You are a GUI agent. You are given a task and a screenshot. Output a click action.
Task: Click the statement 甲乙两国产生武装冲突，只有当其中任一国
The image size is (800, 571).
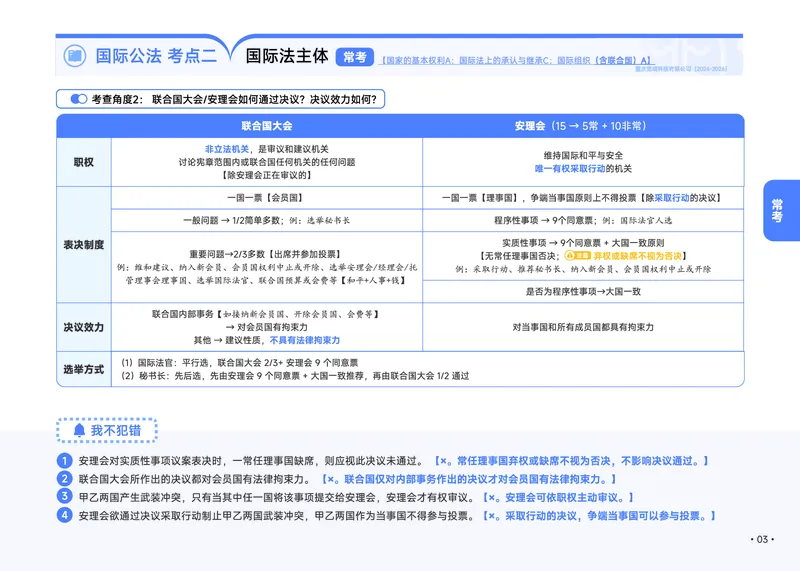(x=276, y=498)
